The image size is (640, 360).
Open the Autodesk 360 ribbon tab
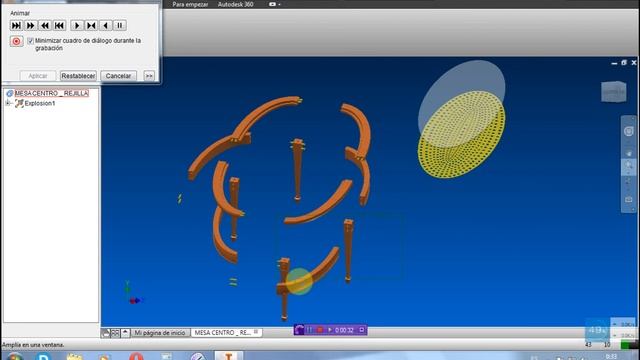click(x=236, y=4)
